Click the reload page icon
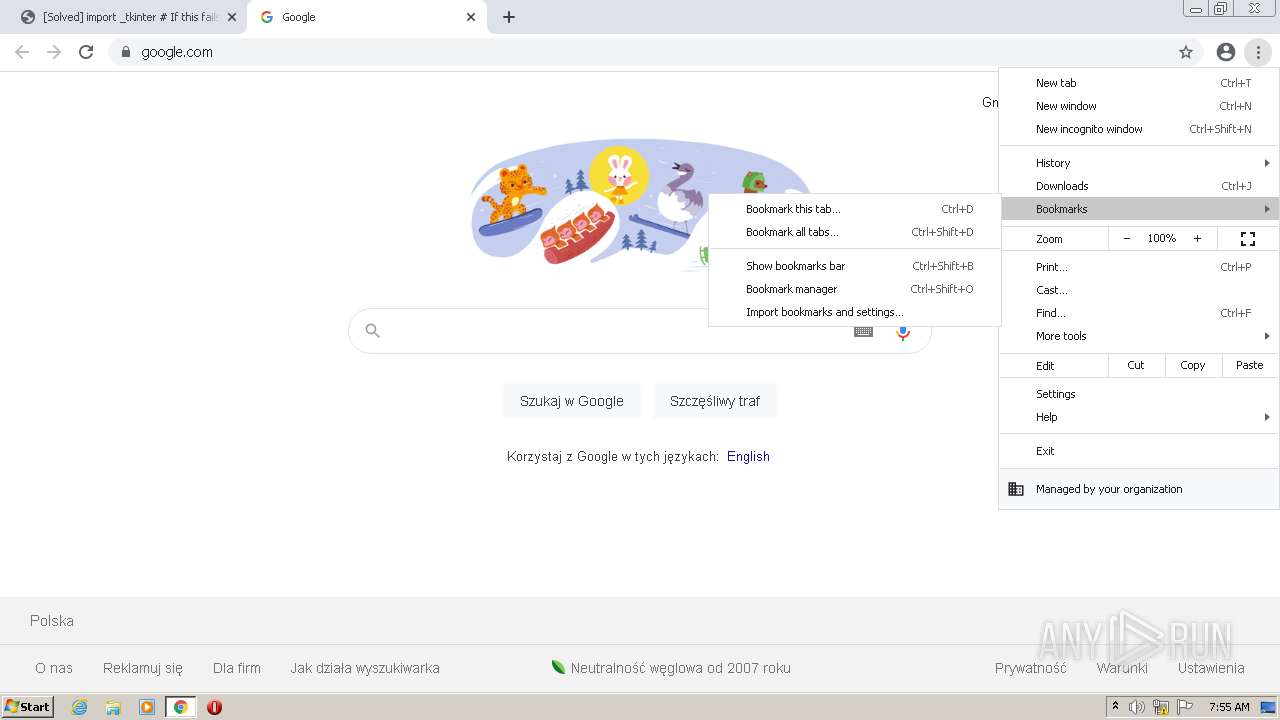1280x720 pixels. [86, 52]
